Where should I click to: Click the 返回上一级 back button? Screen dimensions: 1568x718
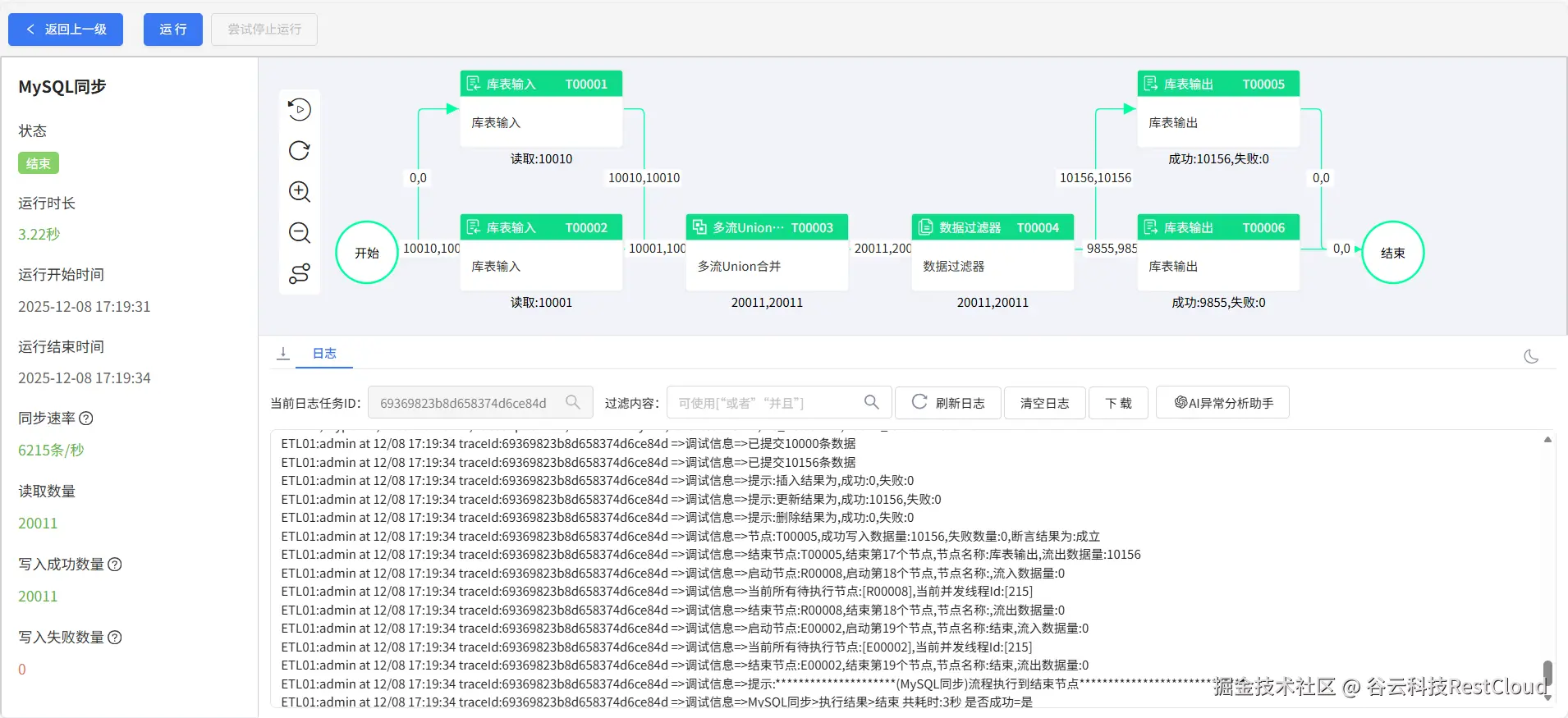[x=66, y=30]
